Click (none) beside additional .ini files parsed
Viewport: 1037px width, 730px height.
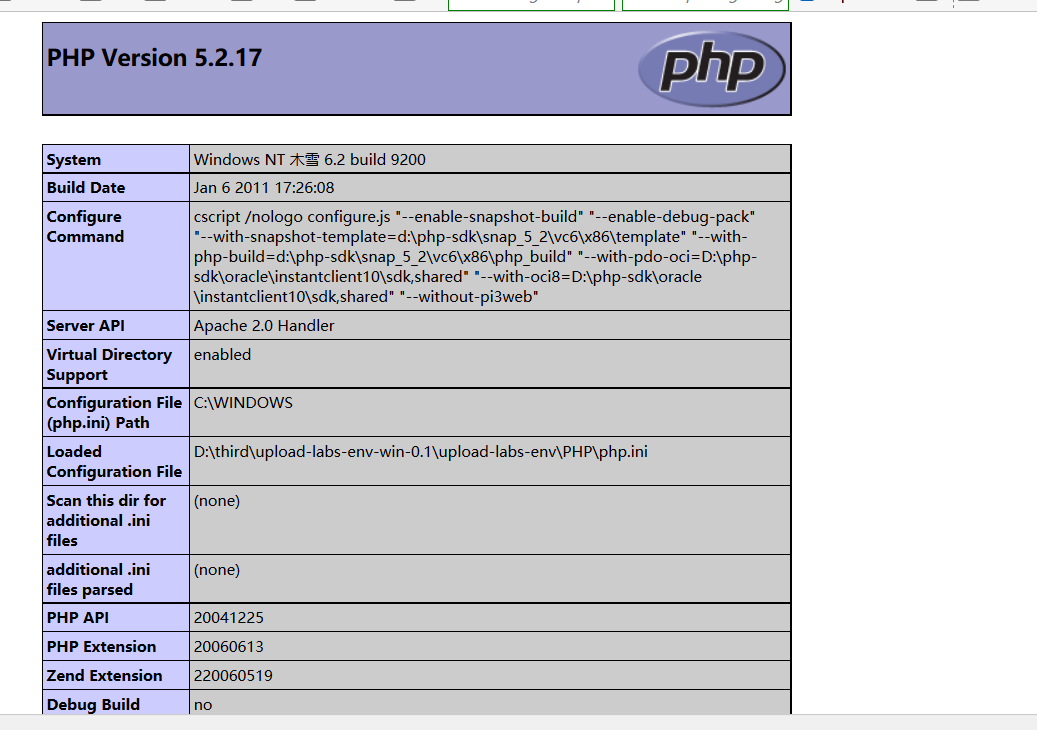pos(217,570)
